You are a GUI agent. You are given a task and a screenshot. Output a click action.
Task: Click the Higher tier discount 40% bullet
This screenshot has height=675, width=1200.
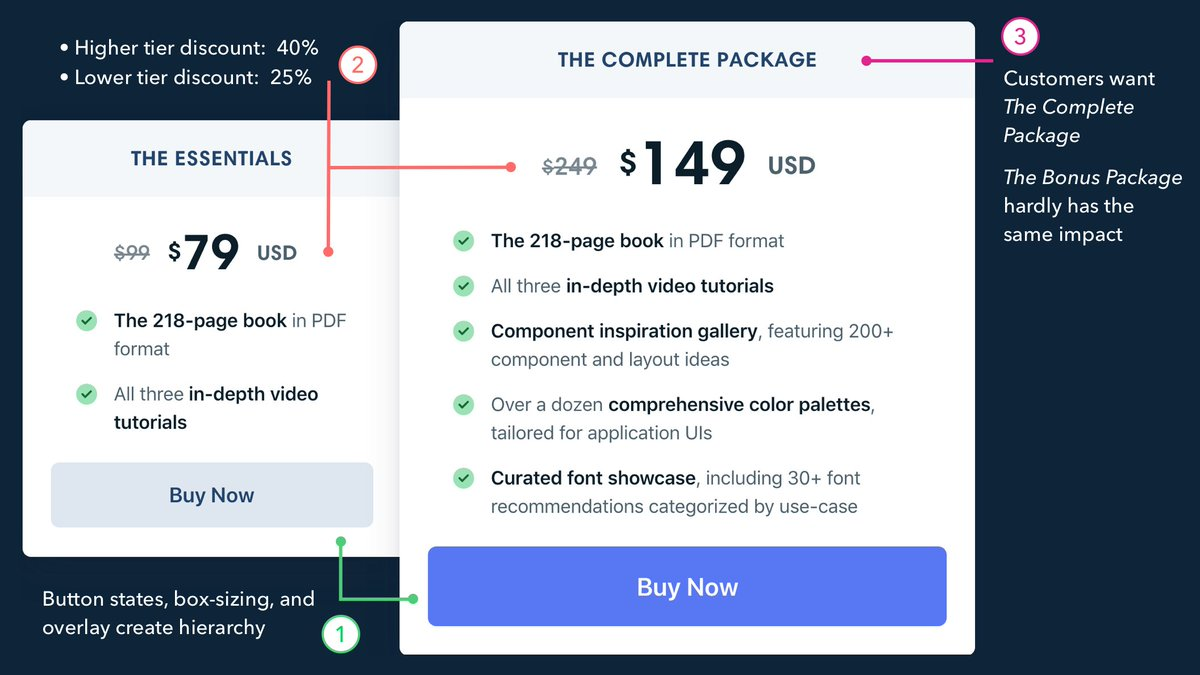click(x=189, y=47)
